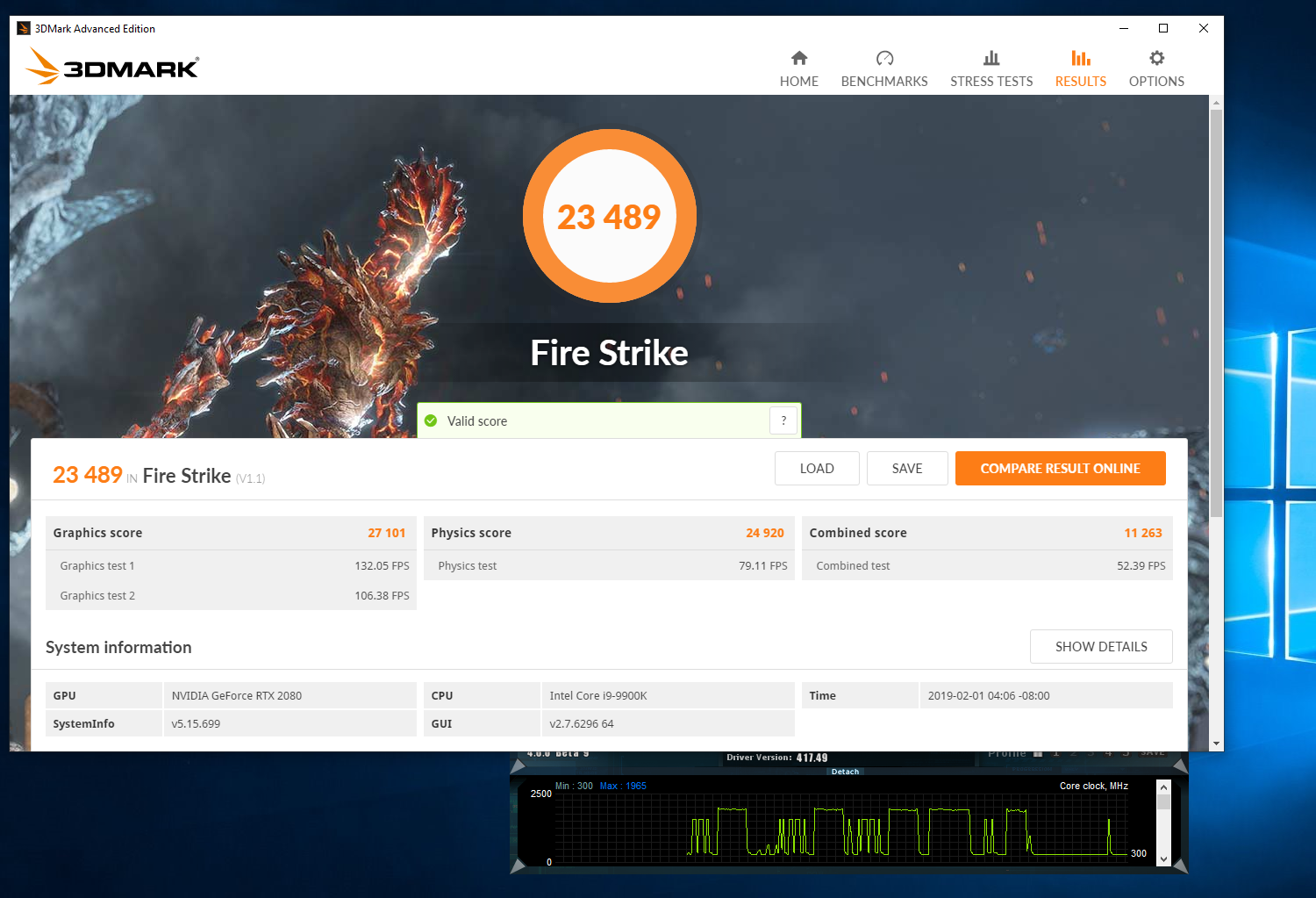Click the 3DMark title bar app icon
The image size is (1316, 898).
pyautogui.click(x=24, y=28)
